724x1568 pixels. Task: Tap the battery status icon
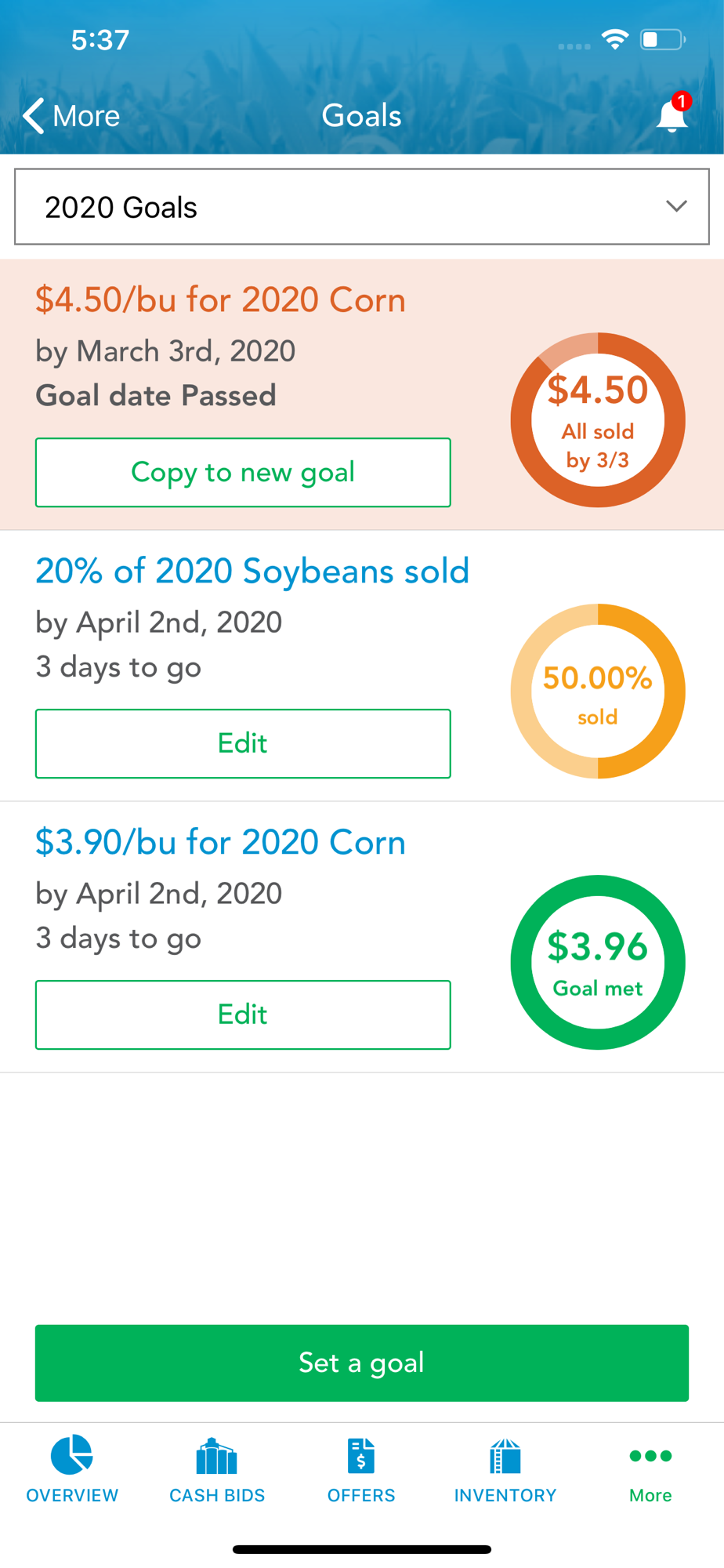(663, 39)
